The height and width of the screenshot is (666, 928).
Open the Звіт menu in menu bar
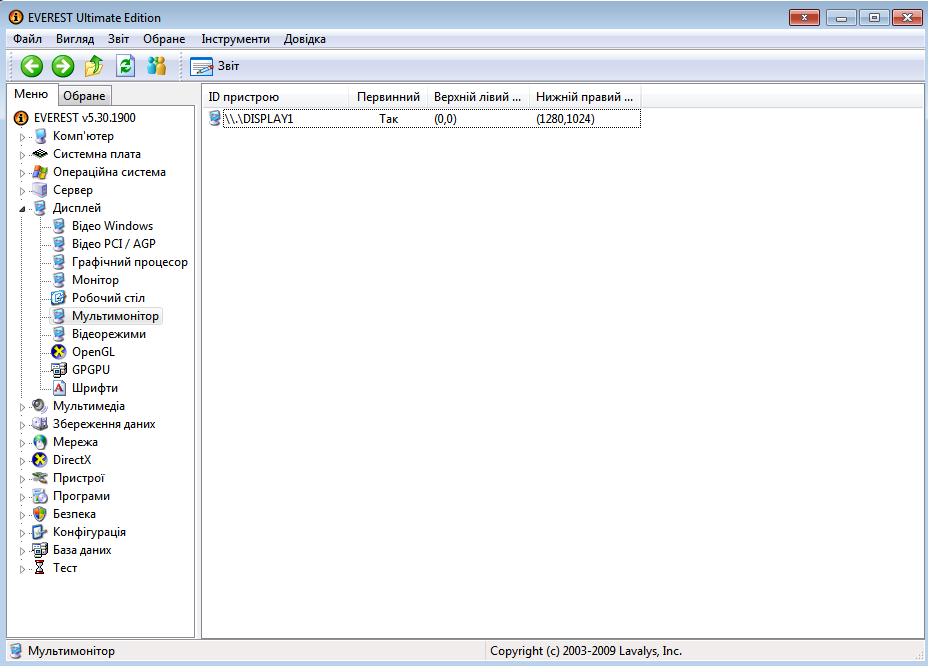coord(118,39)
